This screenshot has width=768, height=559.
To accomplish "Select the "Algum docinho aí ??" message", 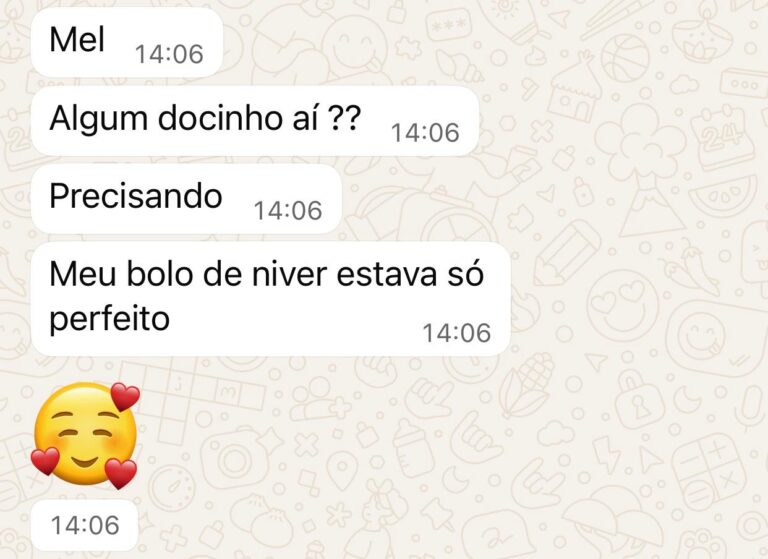I will (255, 121).
